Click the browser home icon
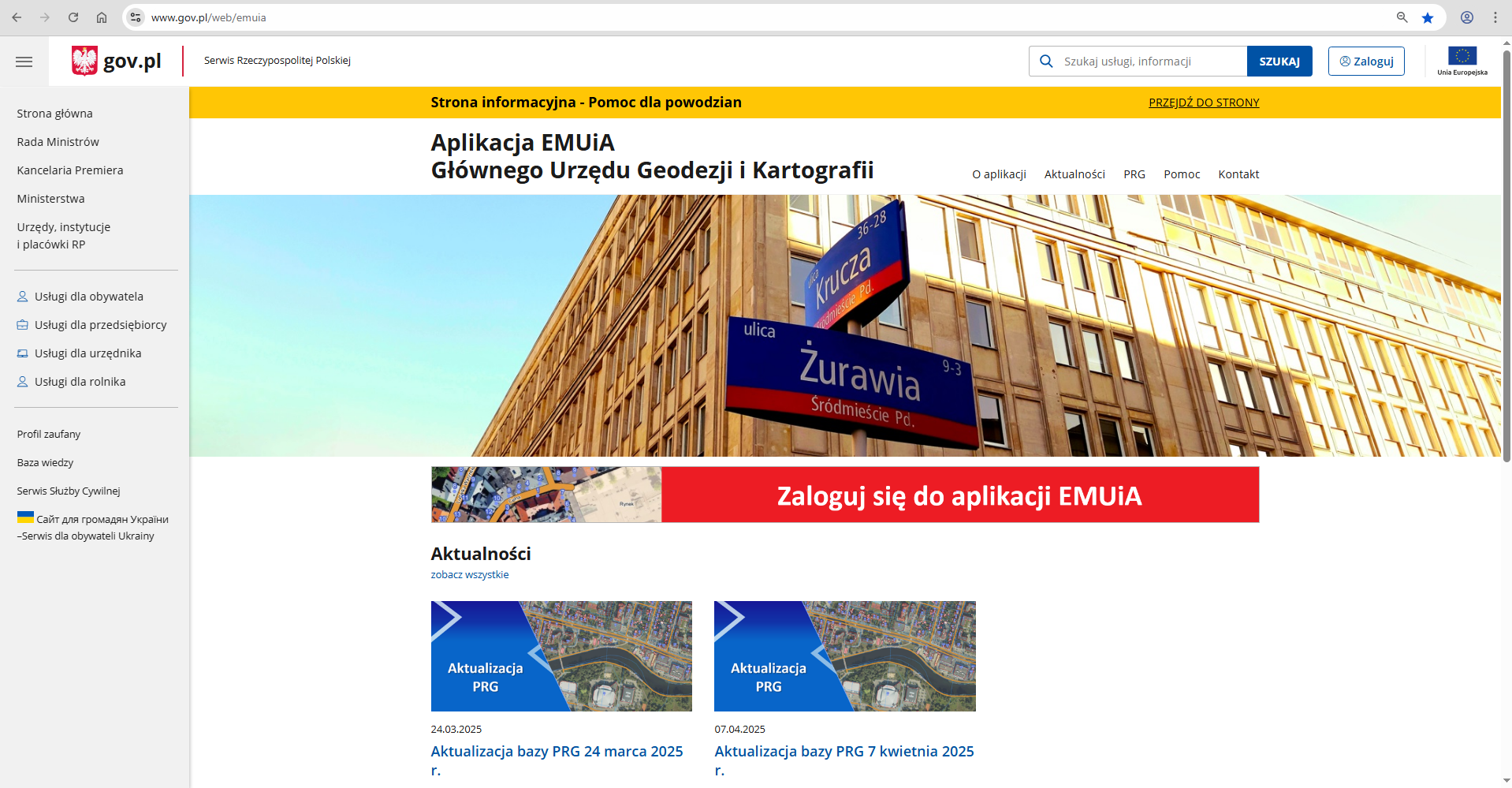Viewport: 1512px width, 788px height. click(x=102, y=17)
